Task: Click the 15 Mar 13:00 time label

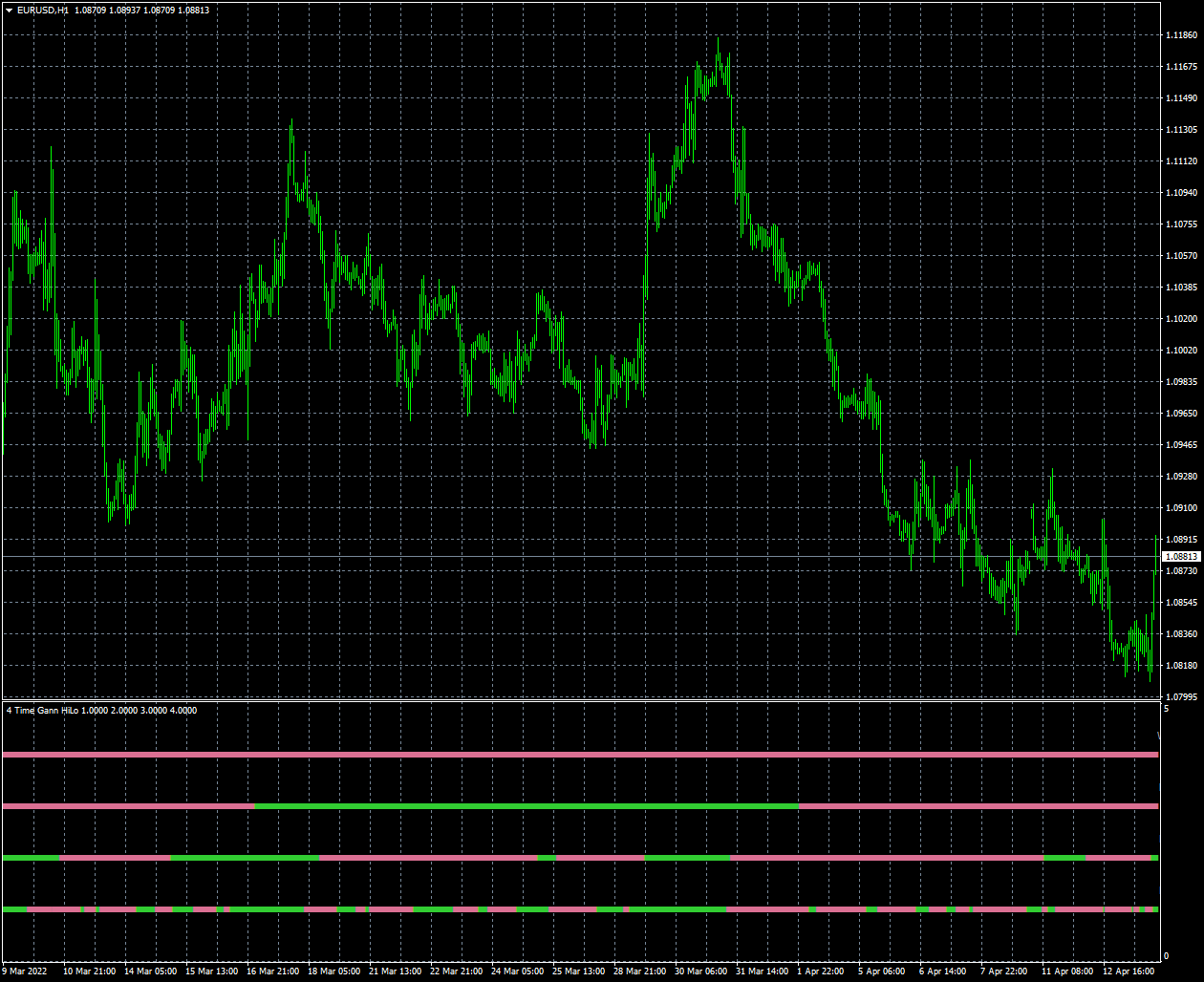Action: [x=212, y=971]
